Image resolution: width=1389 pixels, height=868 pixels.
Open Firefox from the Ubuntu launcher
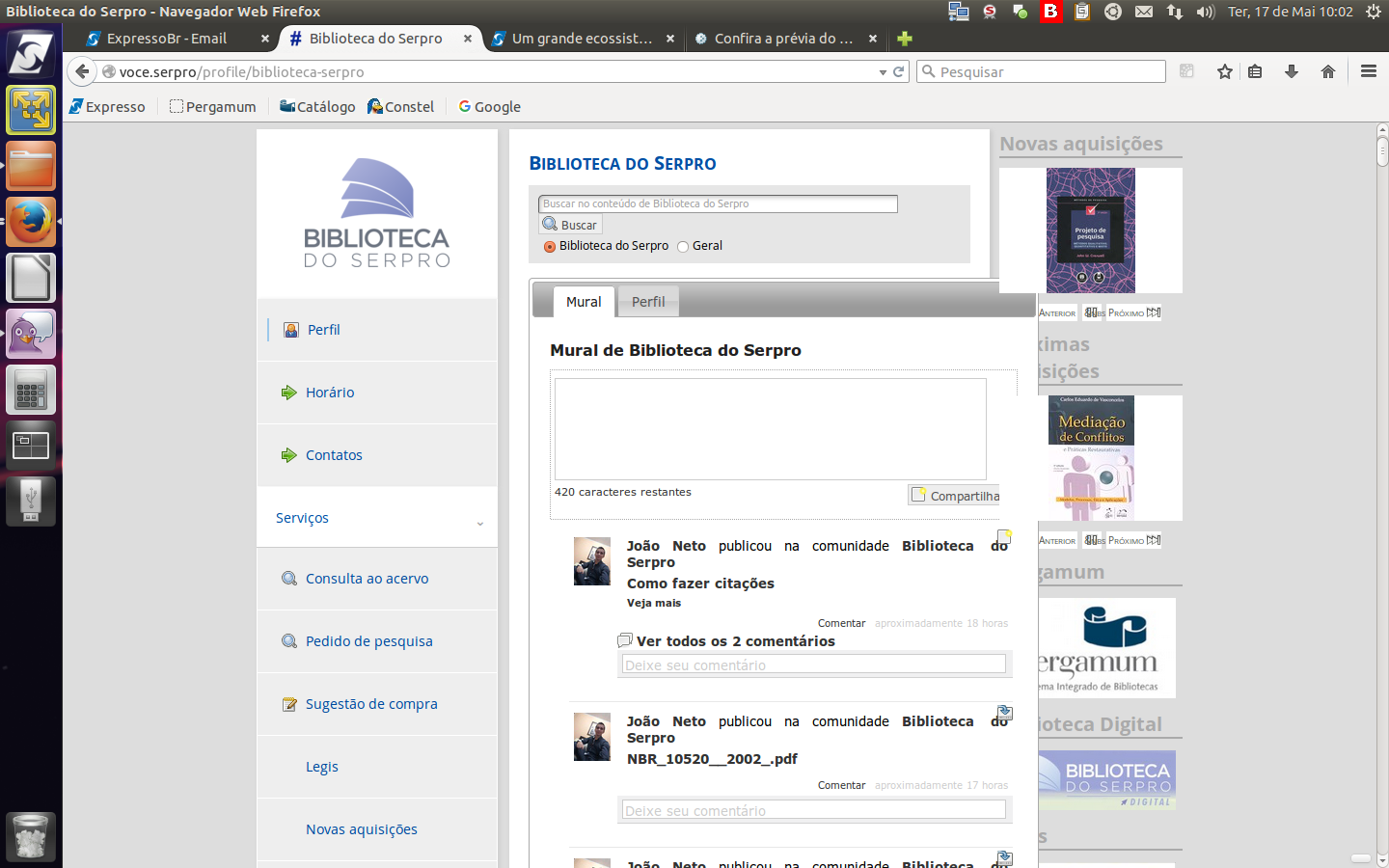coord(31,222)
